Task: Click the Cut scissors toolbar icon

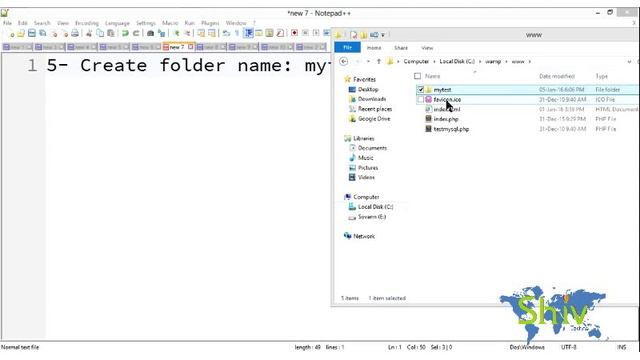Action: pos(89,33)
